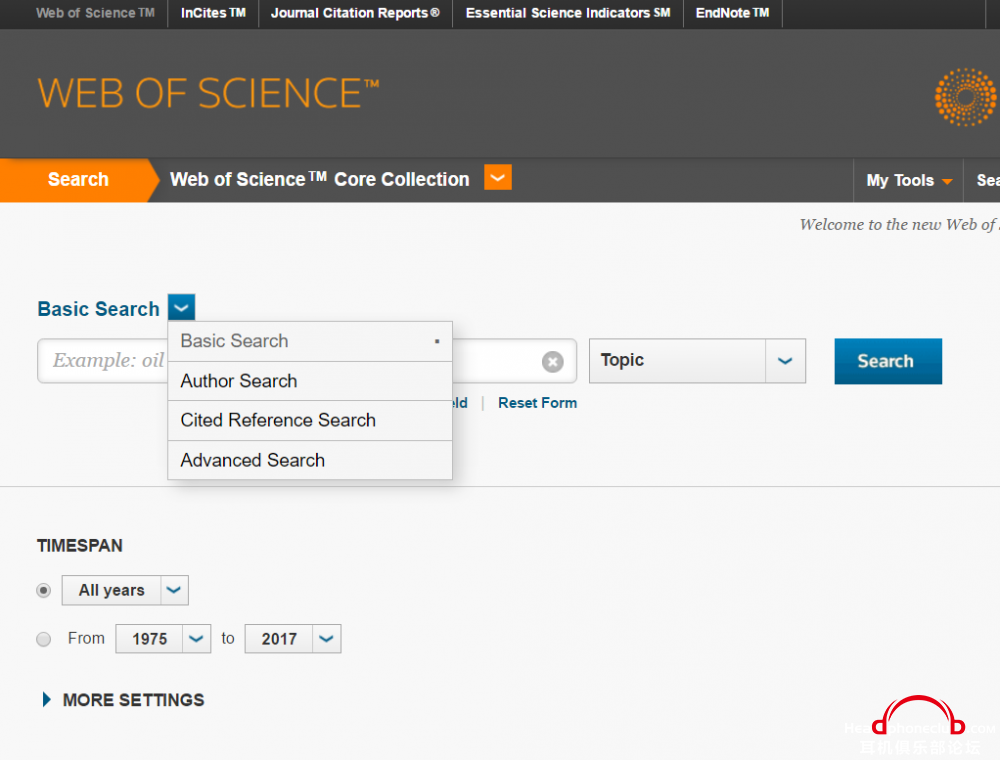Select the orange Search tab

[x=78, y=180]
